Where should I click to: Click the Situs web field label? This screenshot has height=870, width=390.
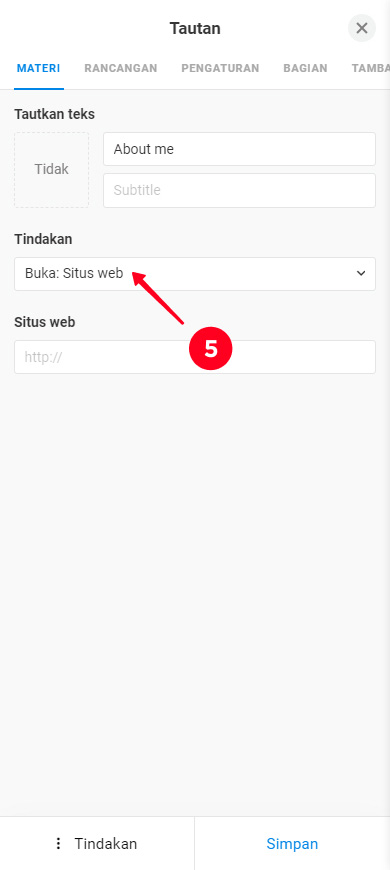[44, 322]
